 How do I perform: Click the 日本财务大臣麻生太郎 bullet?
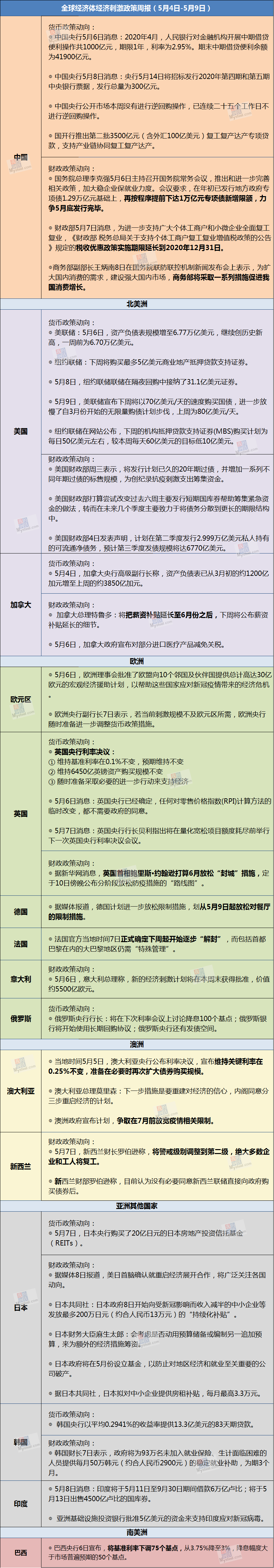[x=156, y=1339]
